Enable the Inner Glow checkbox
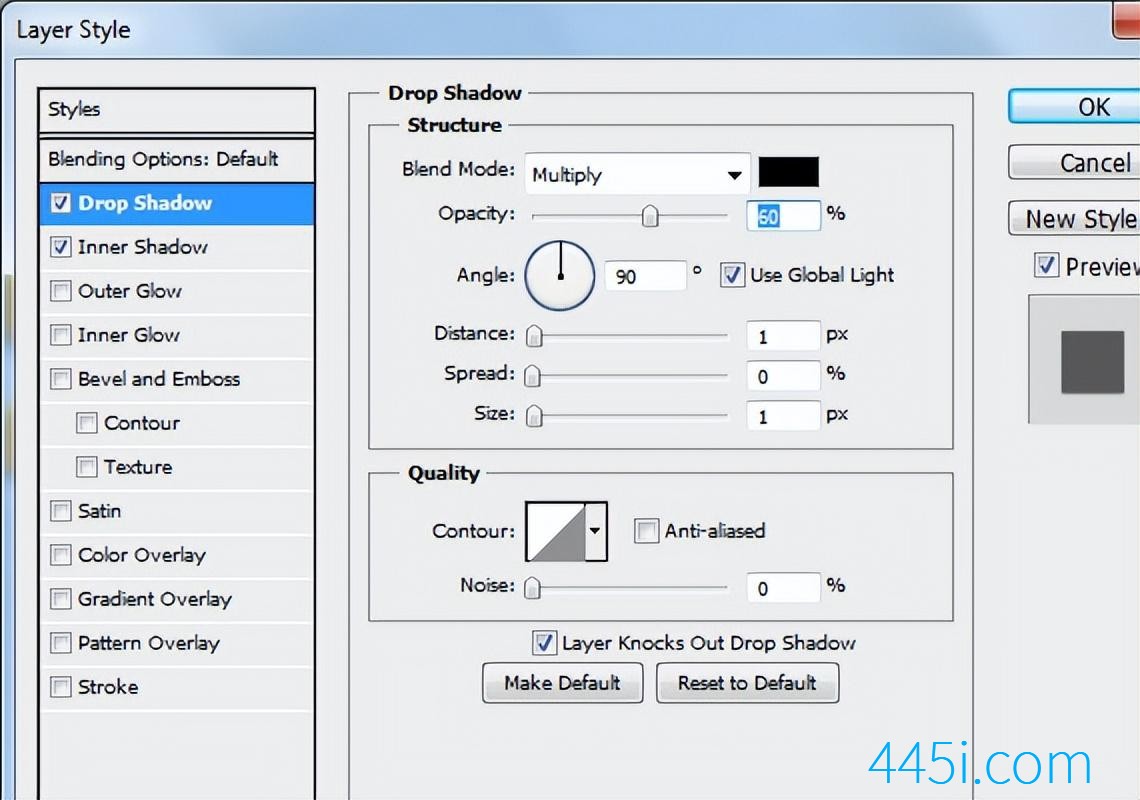This screenshot has width=1140, height=800. coord(61,335)
